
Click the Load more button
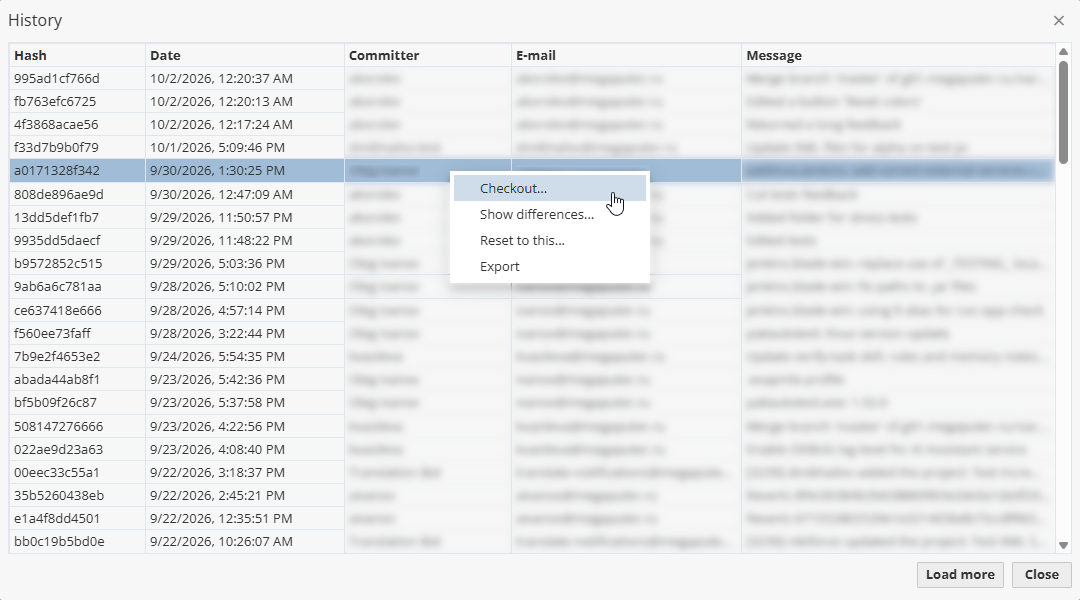960,575
